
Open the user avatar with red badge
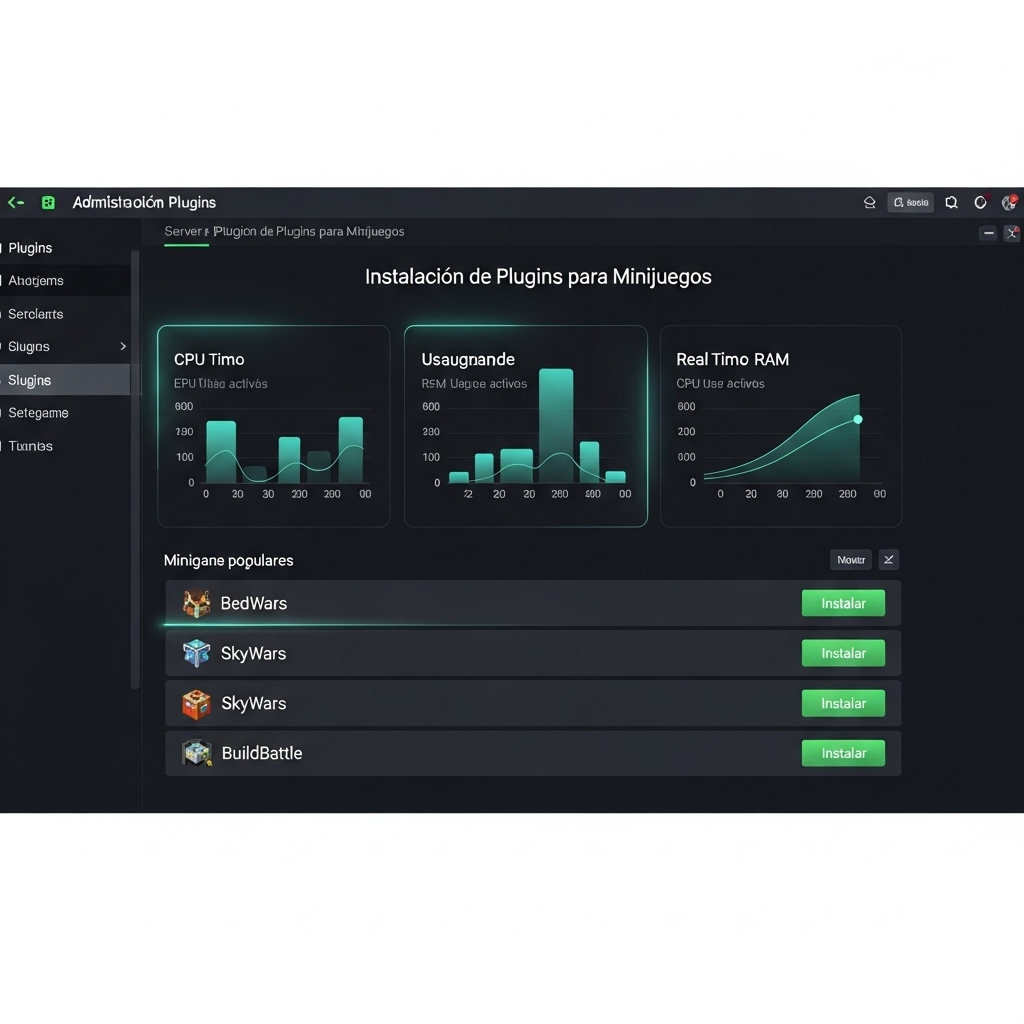pyautogui.click(x=1010, y=202)
